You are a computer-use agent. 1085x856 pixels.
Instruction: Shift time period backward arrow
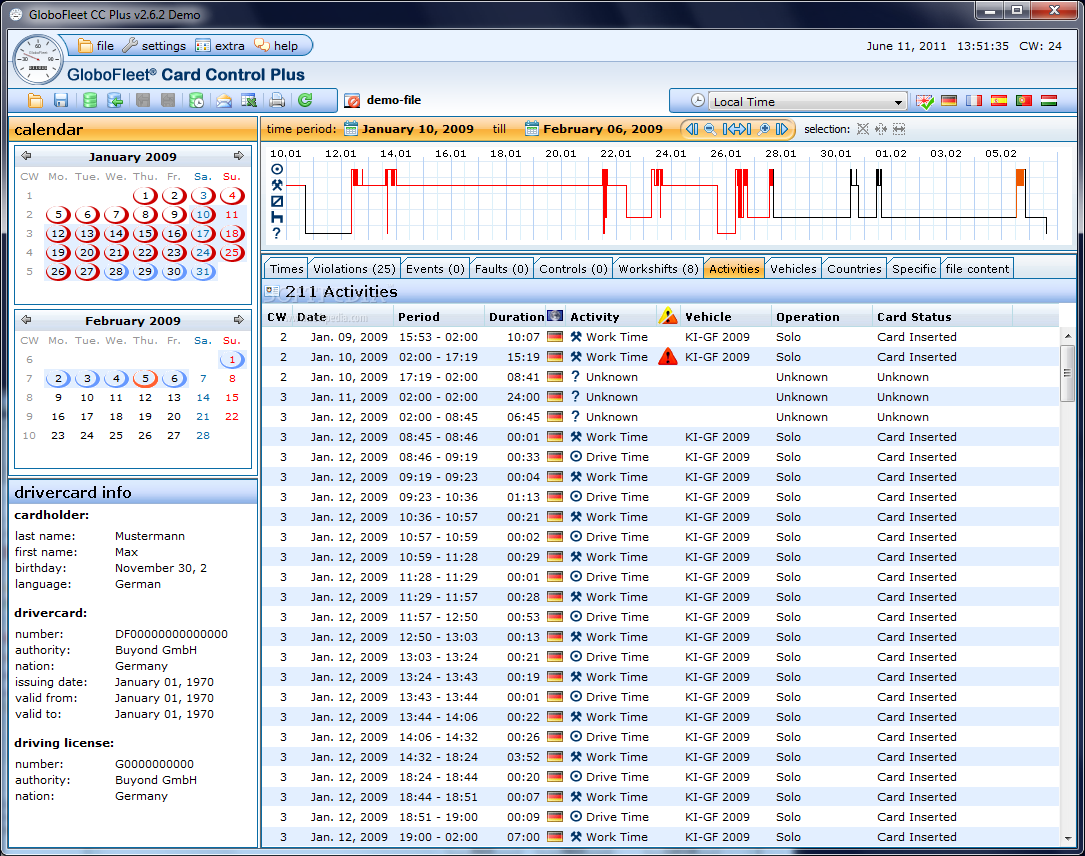pos(692,129)
